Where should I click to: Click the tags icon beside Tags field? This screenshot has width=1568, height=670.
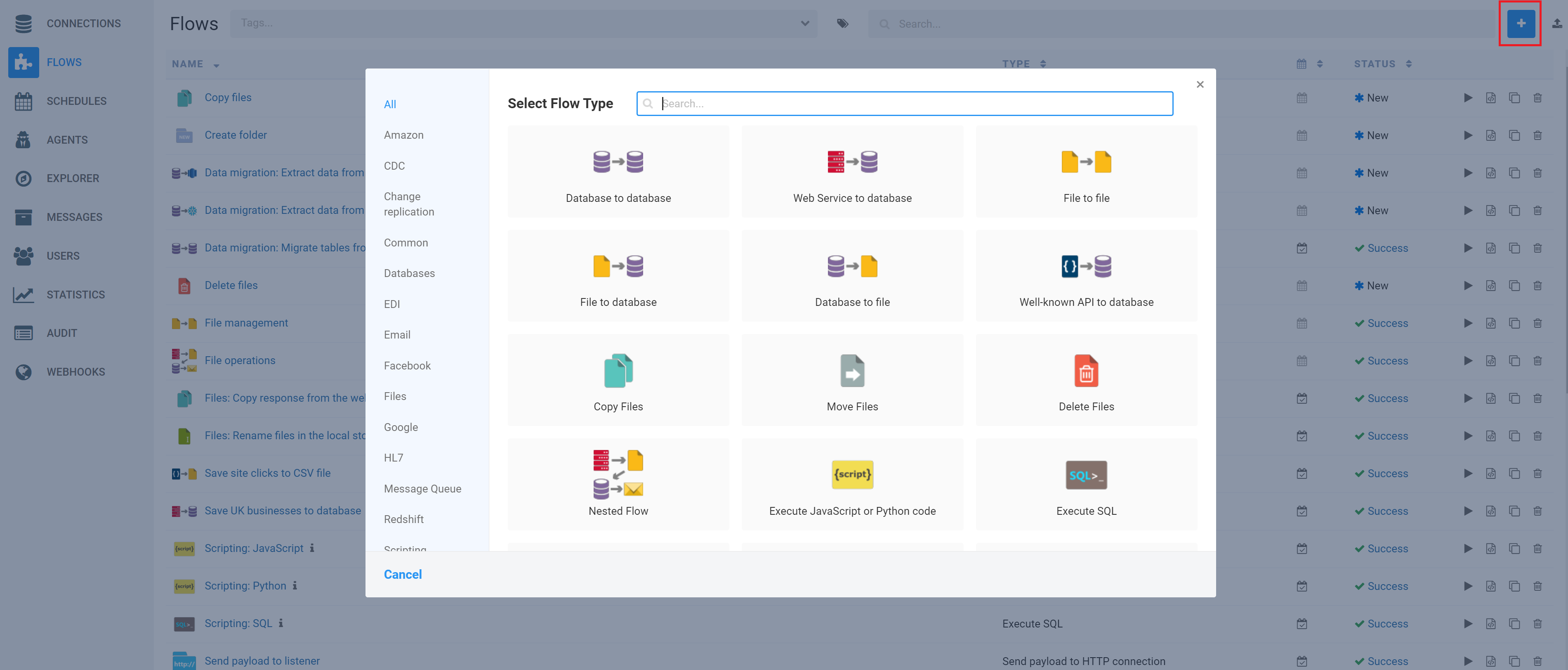point(842,24)
